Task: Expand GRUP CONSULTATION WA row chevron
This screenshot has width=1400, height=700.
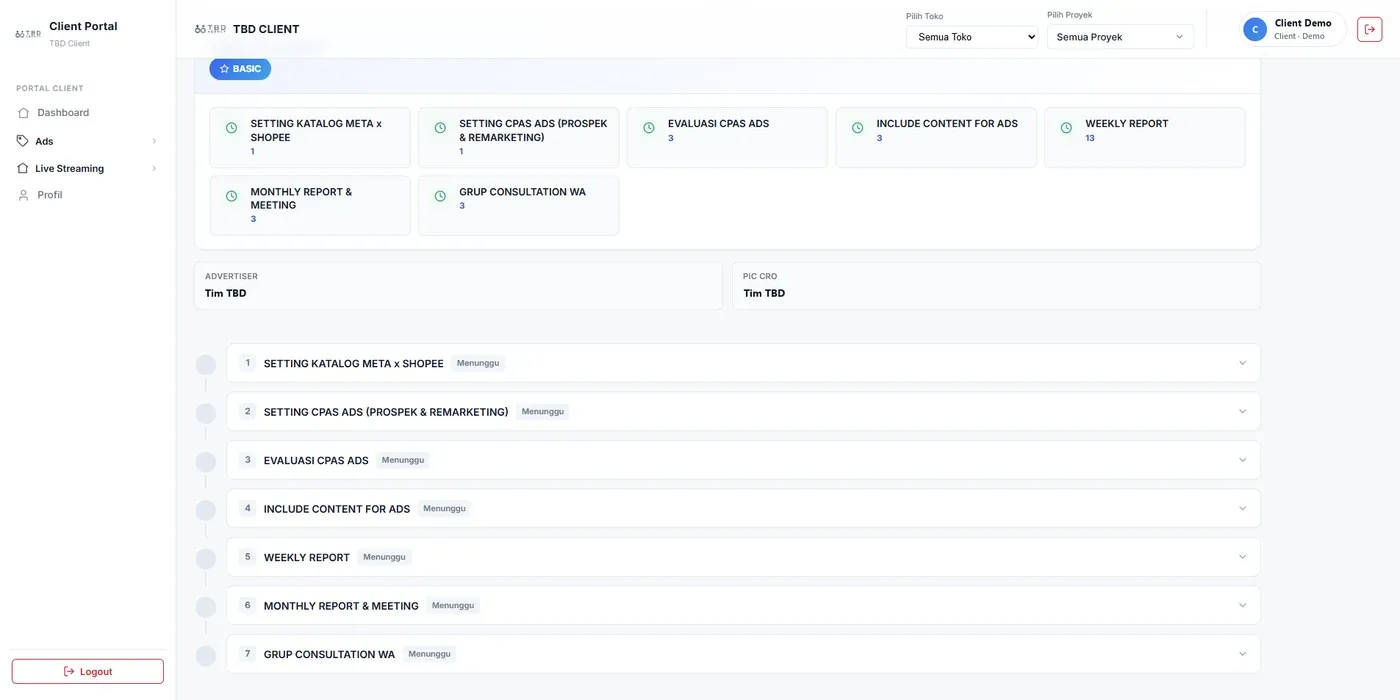Action: (x=1242, y=654)
